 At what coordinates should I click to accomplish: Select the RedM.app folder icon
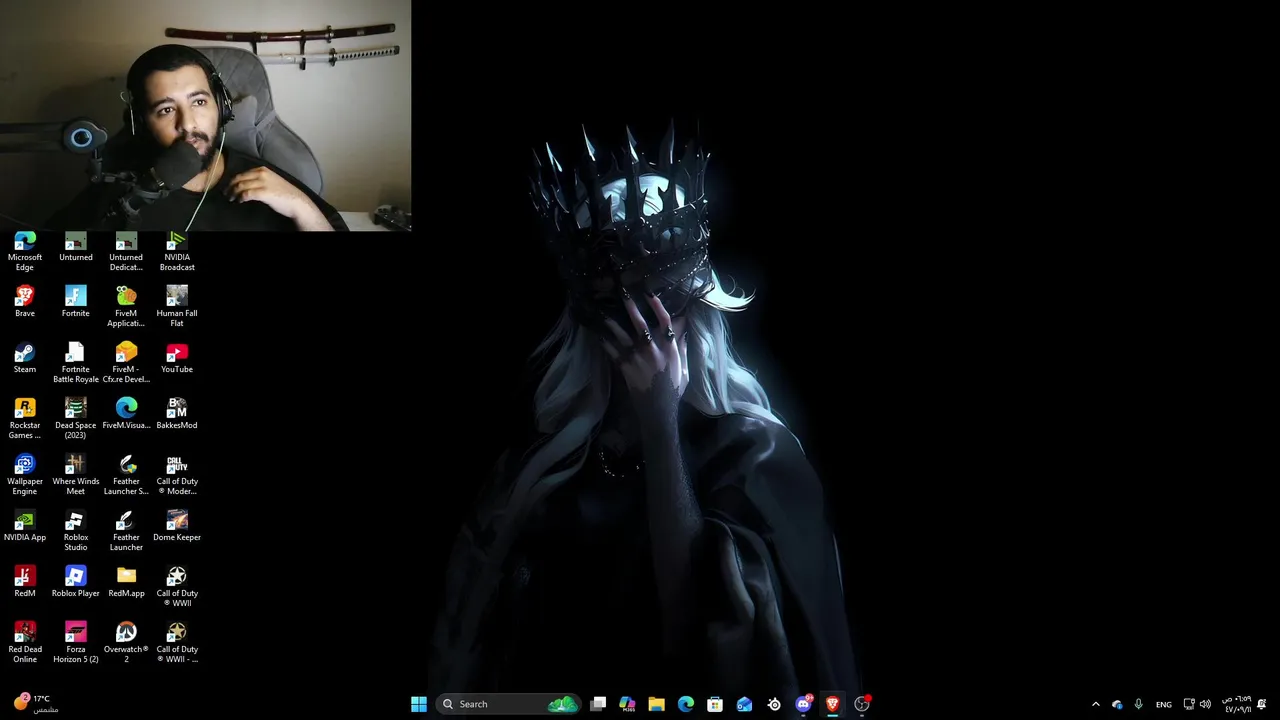[126, 582]
